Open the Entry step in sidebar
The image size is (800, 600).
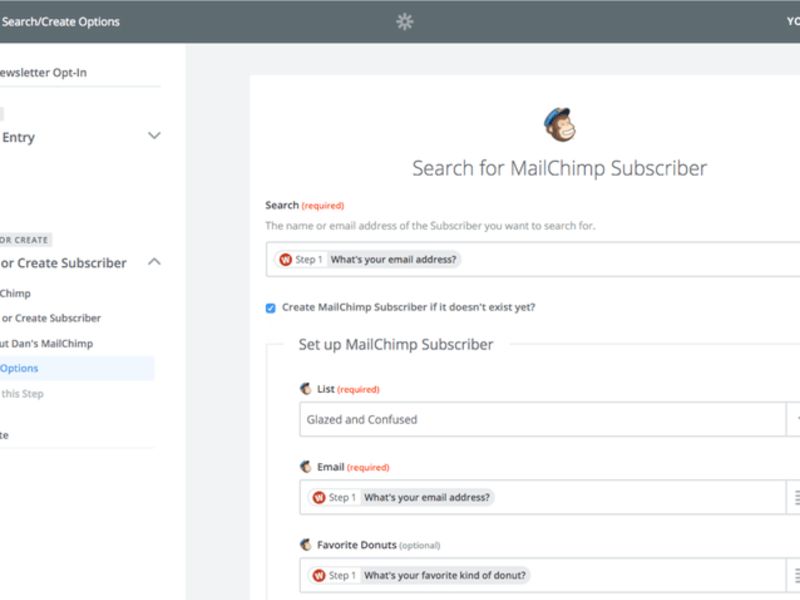pos(18,137)
